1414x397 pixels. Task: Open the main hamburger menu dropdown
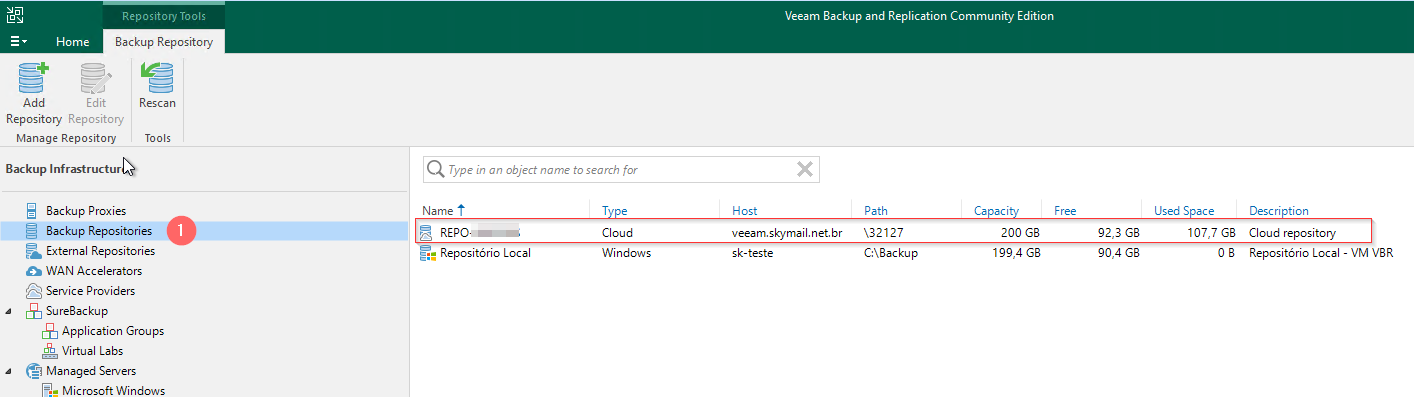pos(18,42)
